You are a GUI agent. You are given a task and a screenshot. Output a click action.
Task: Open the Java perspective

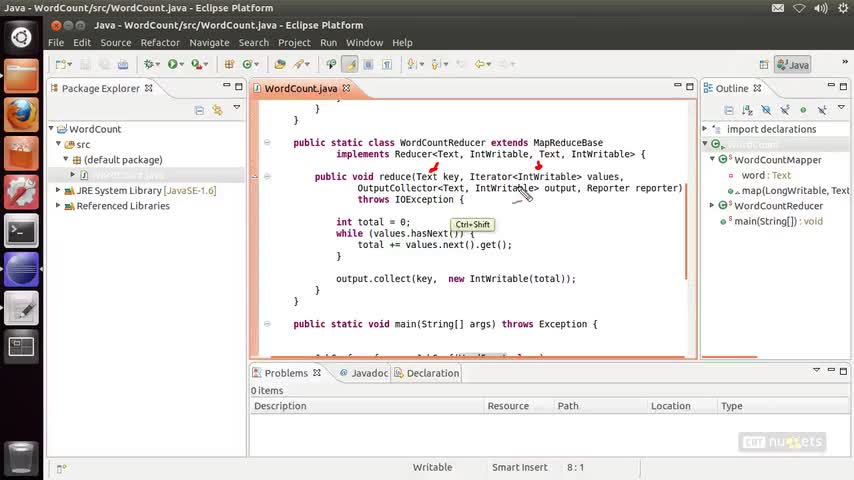[x=792, y=65]
